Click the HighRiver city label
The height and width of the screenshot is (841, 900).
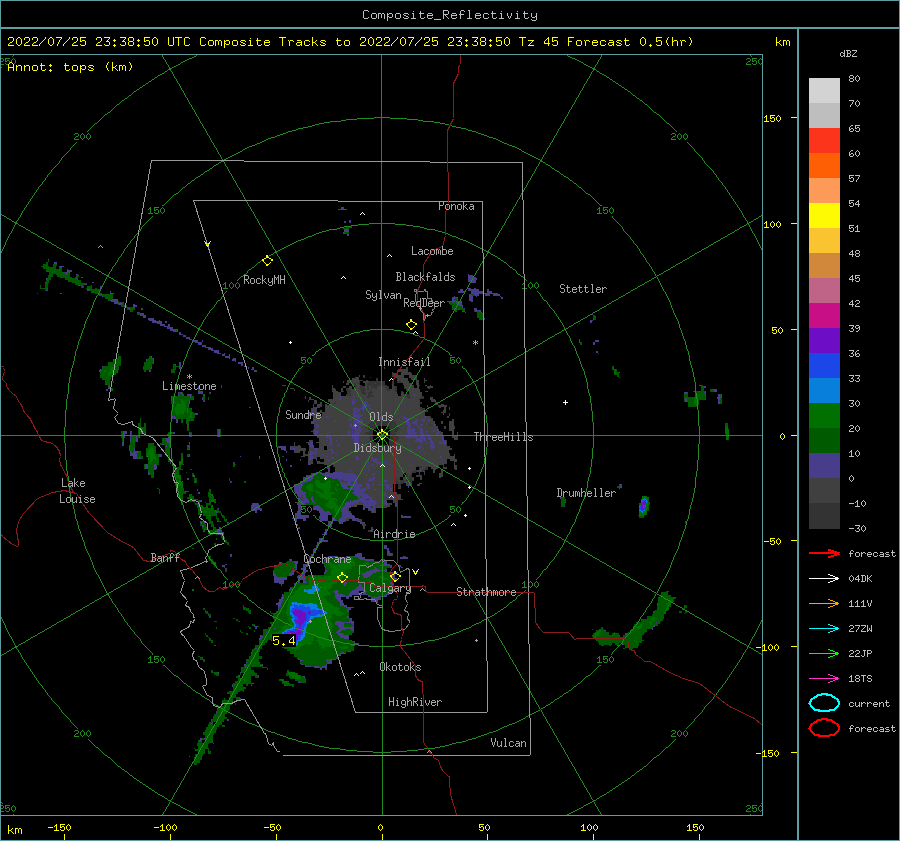click(x=415, y=702)
